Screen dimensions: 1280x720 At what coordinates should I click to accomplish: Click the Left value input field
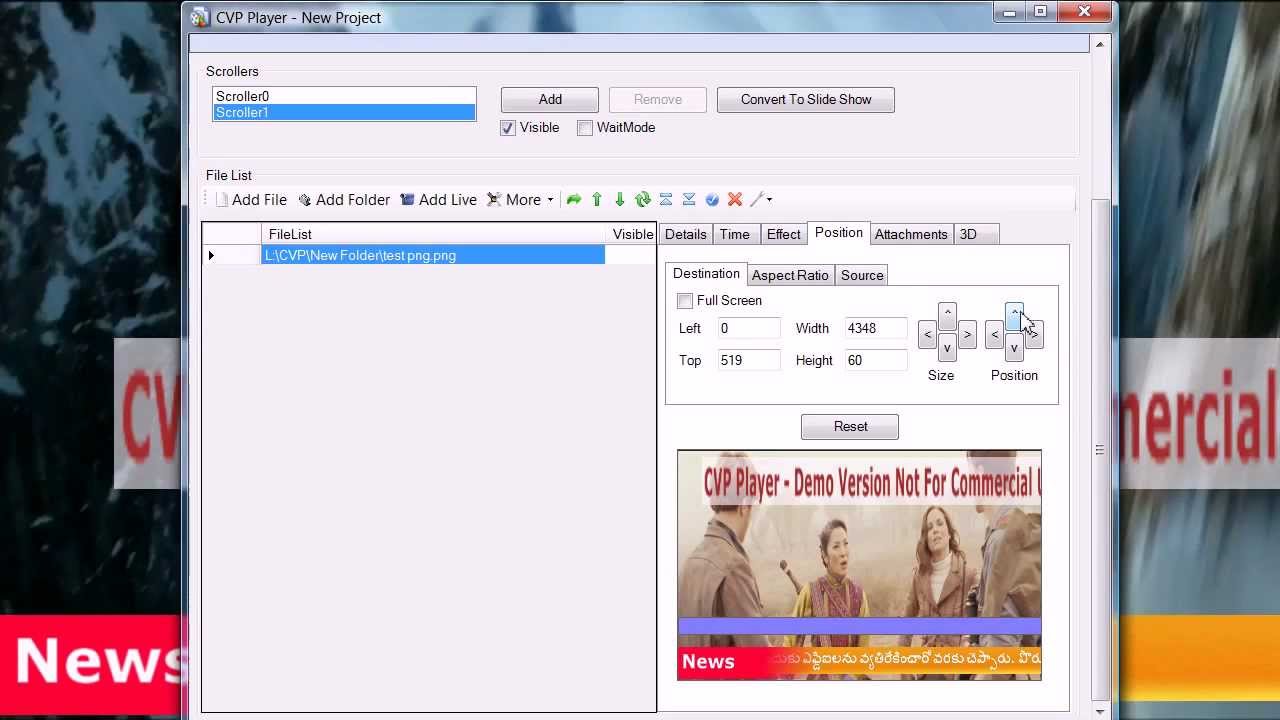coord(748,329)
